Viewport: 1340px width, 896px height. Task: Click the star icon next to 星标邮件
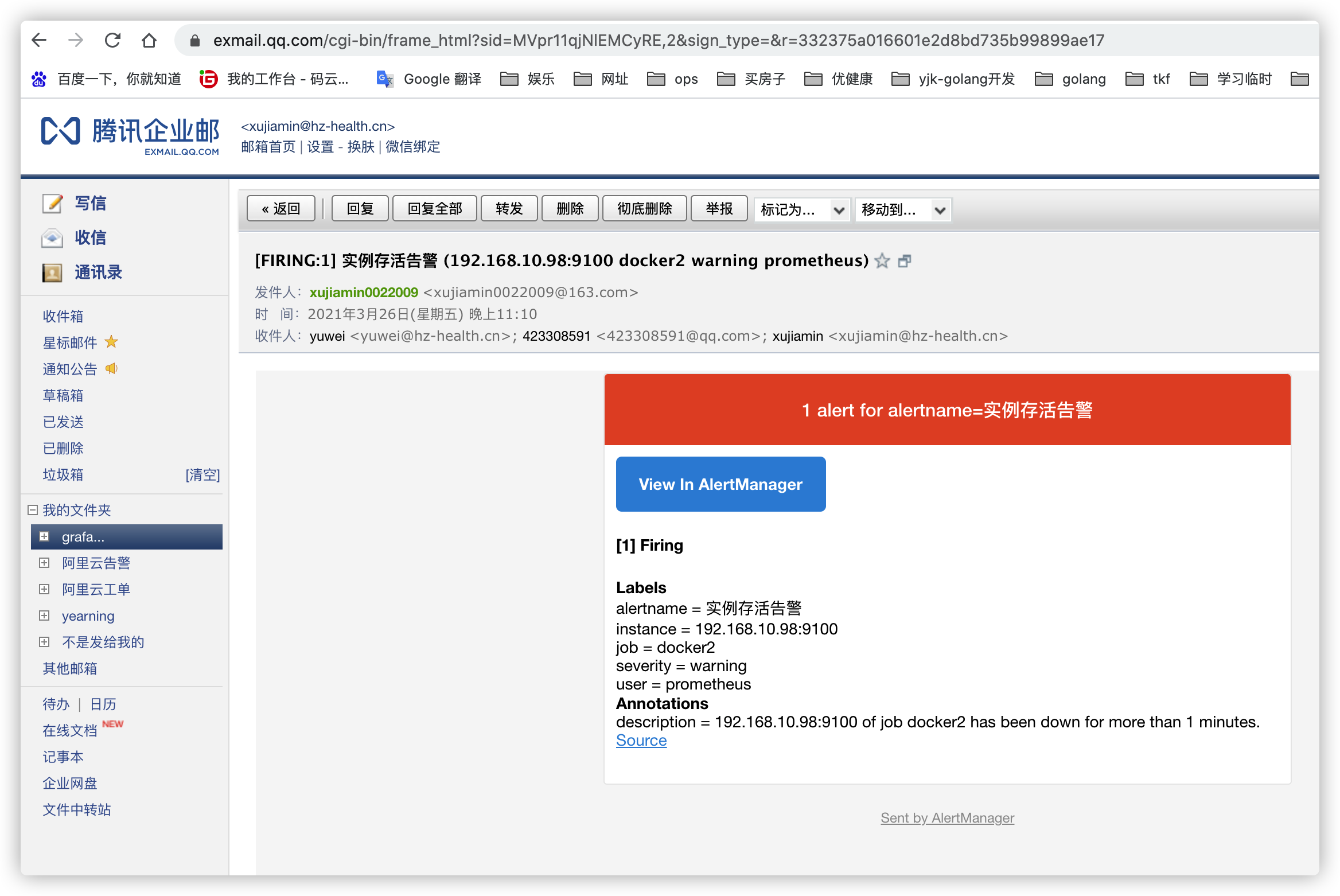(111, 342)
